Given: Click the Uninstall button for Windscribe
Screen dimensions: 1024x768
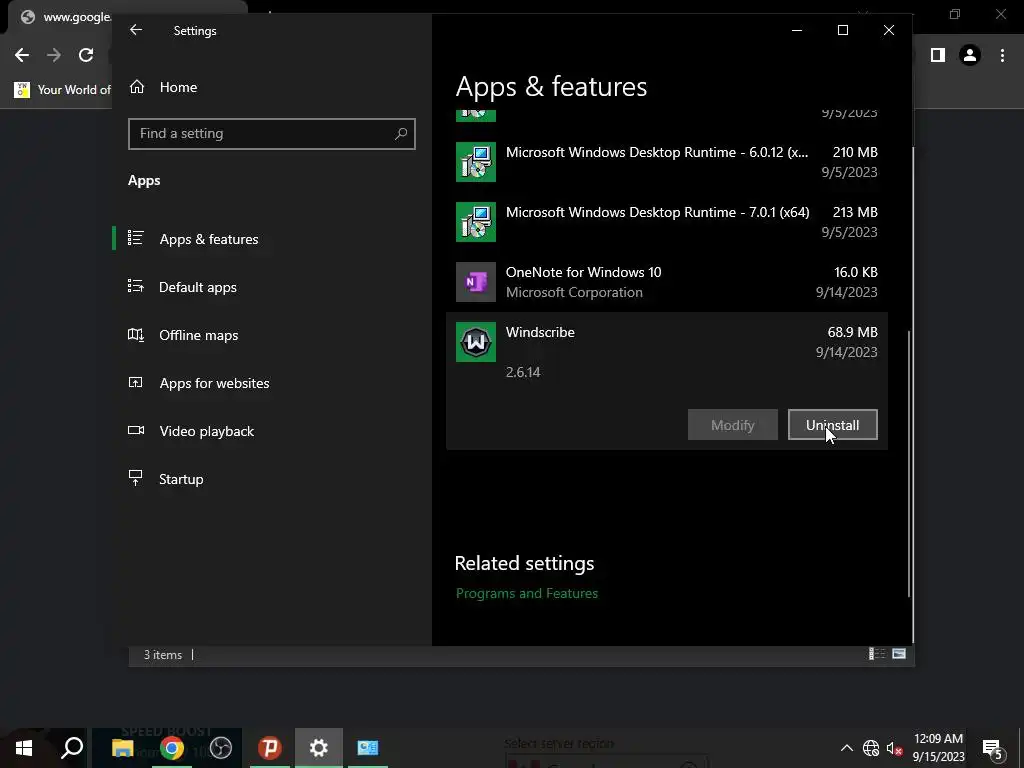Looking at the screenshot, I should [833, 425].
